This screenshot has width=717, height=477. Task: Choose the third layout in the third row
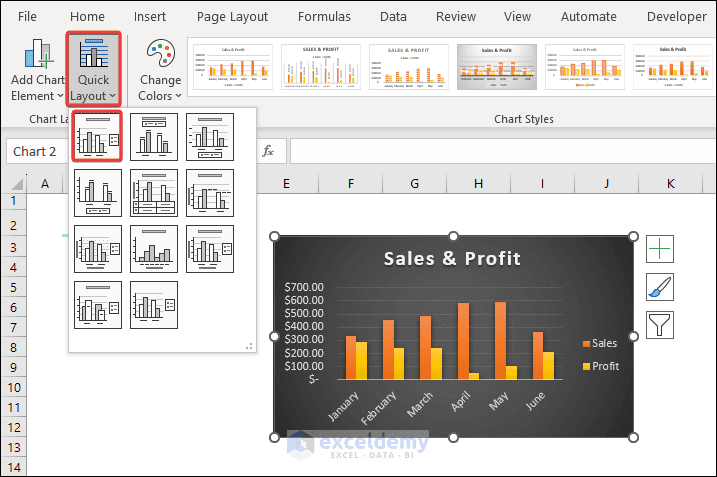(x=210, y=249)
